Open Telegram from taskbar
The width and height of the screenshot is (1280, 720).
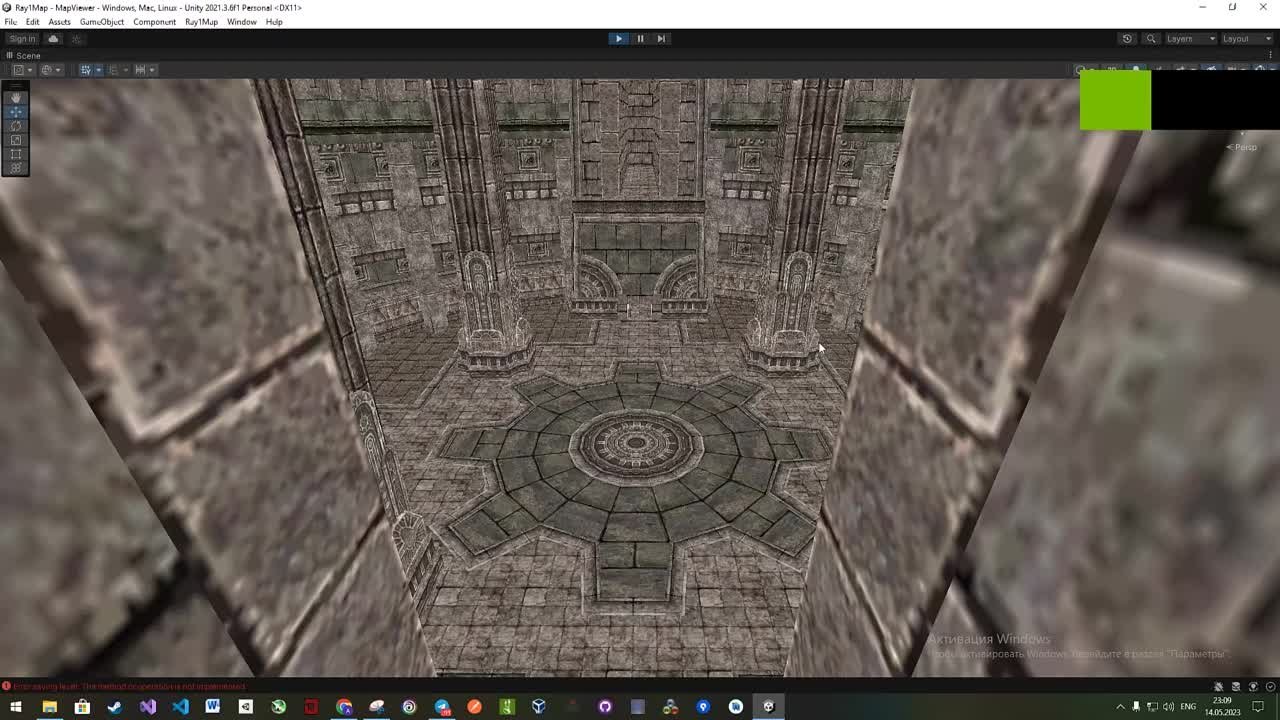point(442,706)
